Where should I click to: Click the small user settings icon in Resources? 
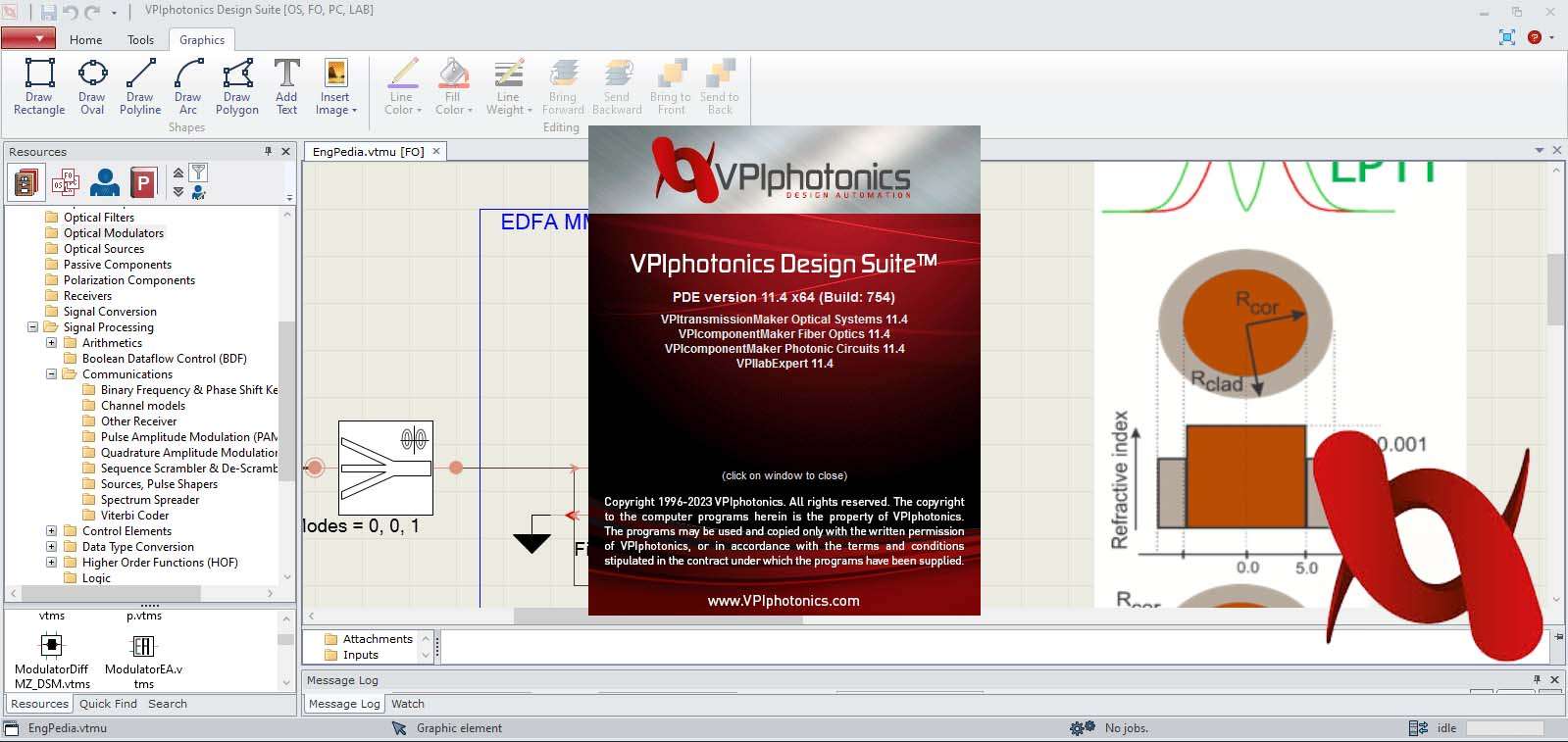tap(198, 192)
